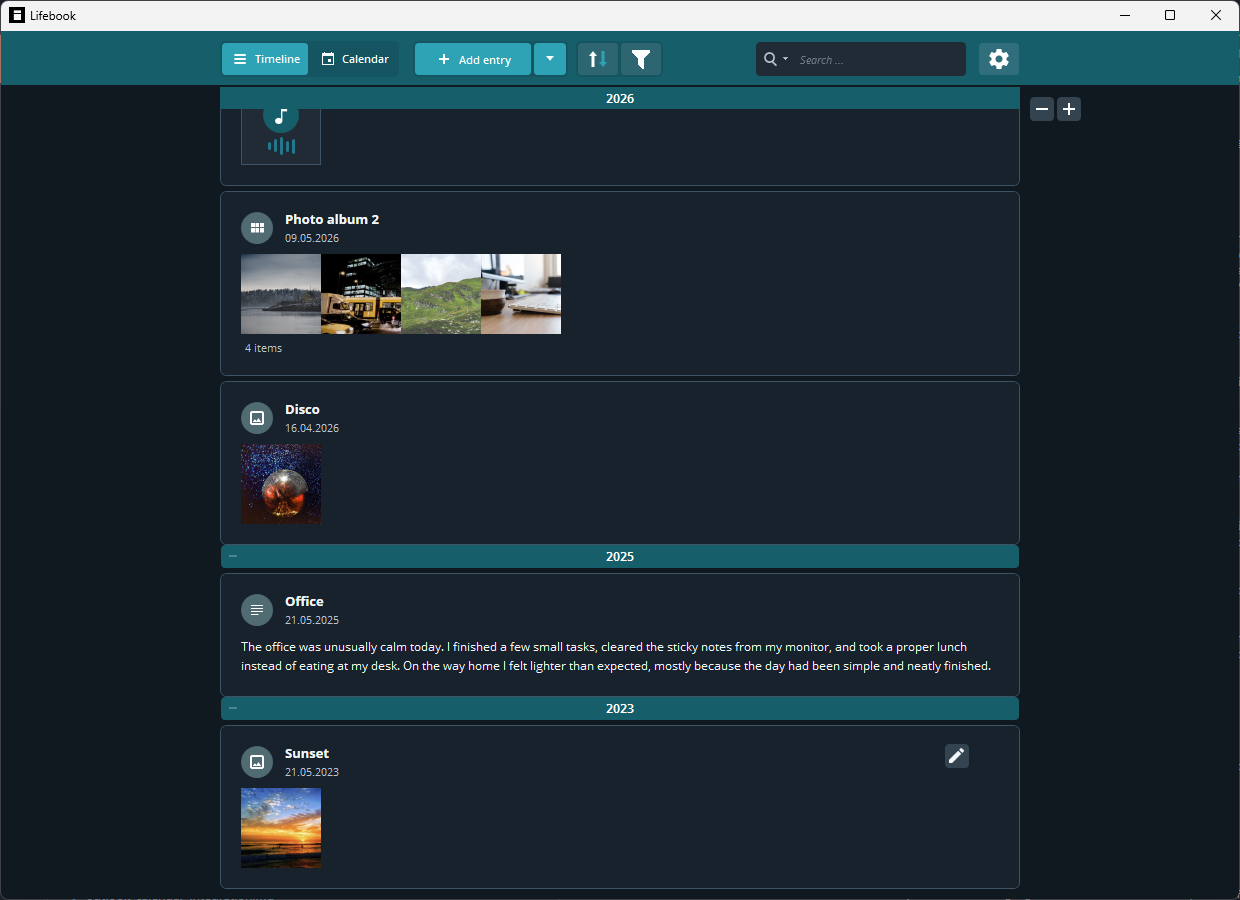Viewport: 1240px width, 900px height.
Task: Click the Lifebook app icon in title bar
Action: [17, 15]
